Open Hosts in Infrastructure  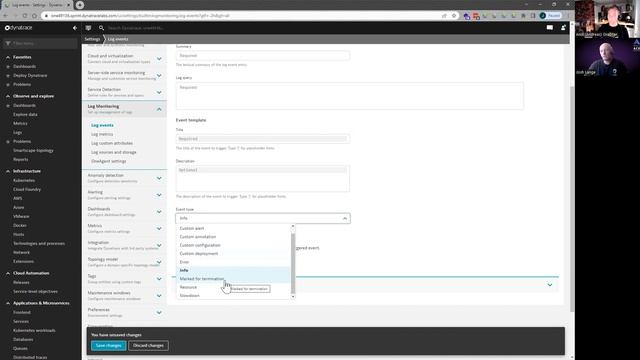pyautogui.click(x=19, y=235)
